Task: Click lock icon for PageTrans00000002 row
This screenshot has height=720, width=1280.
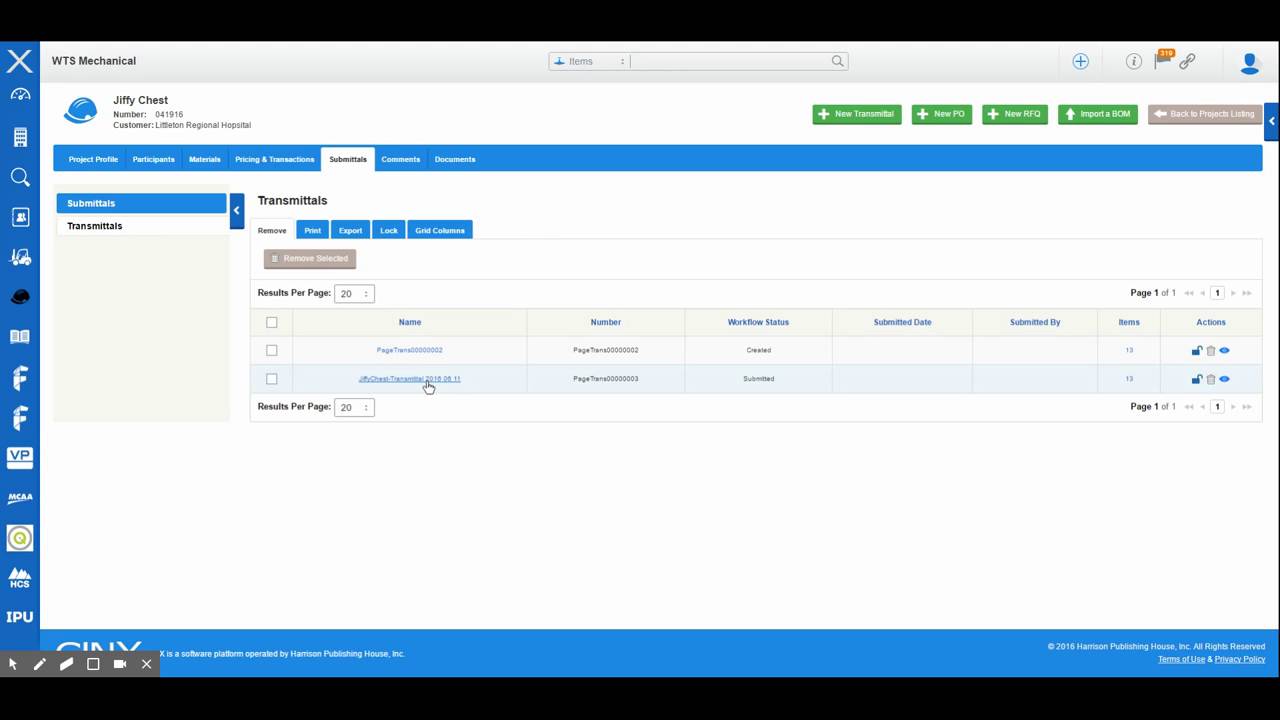Action: tap(1196, 350)
